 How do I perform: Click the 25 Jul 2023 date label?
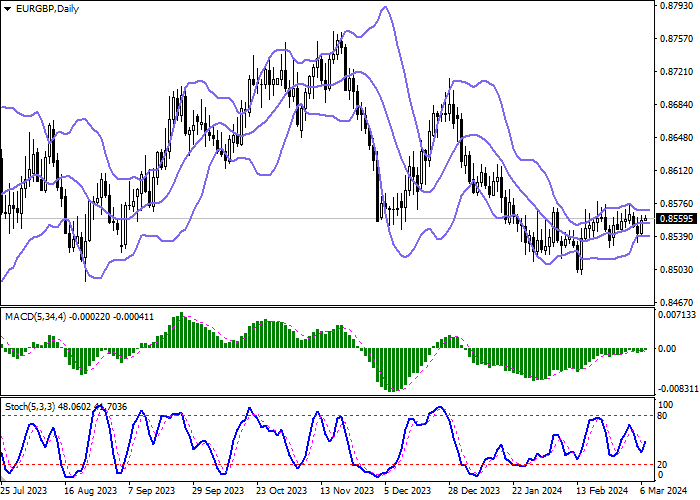(x=24, y=491)
